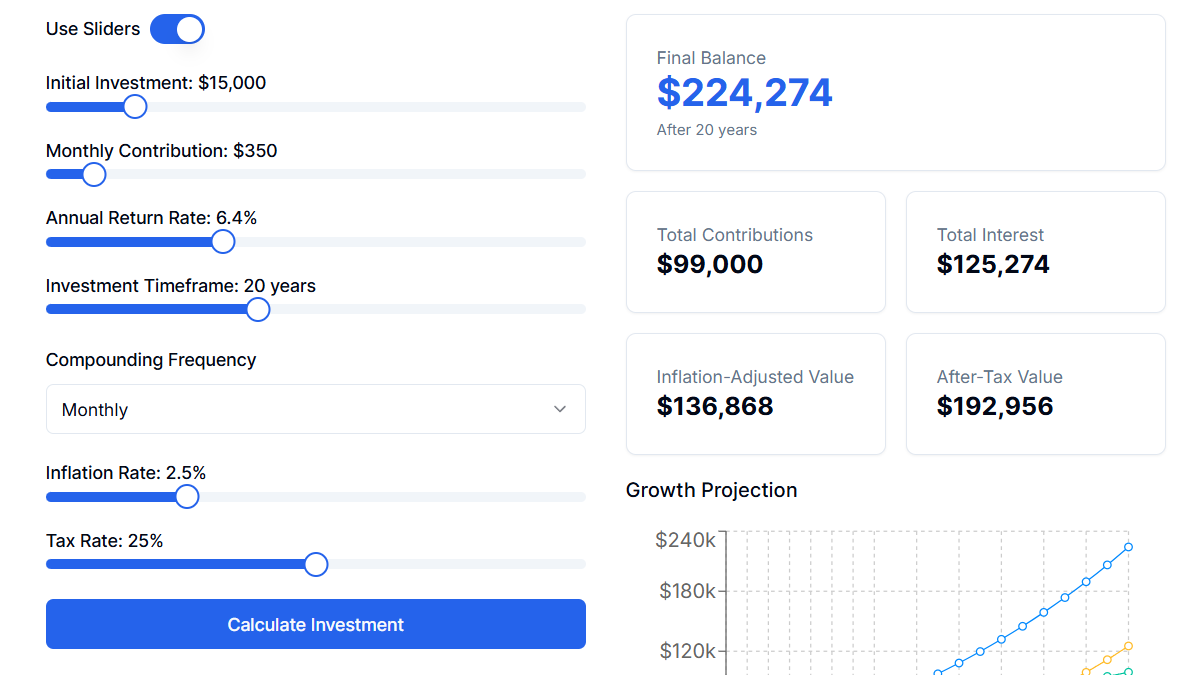Click the Calculate Investment button

click(x=315, y=623)
